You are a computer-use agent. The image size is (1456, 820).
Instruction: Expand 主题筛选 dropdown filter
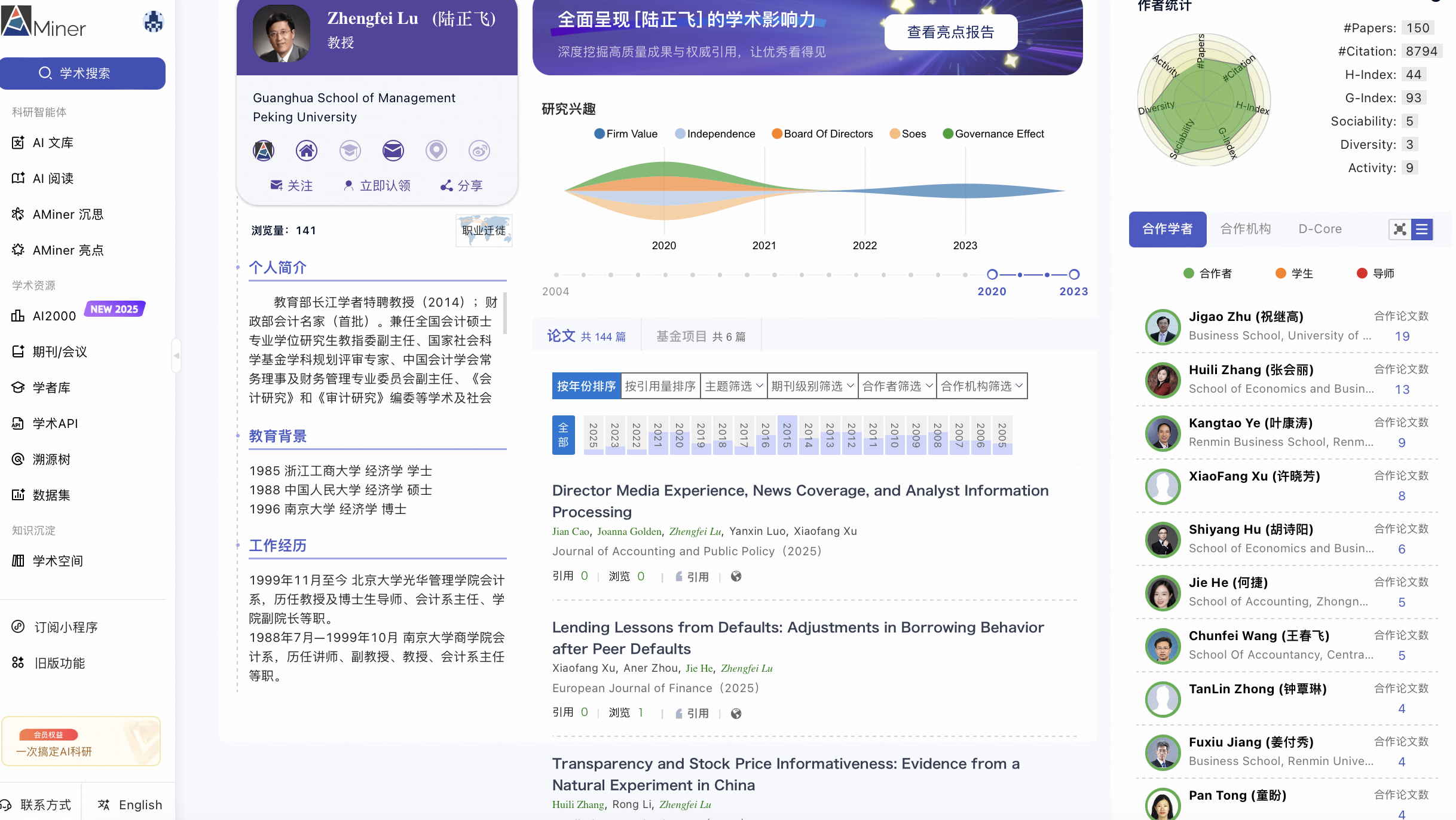[733, 386]
